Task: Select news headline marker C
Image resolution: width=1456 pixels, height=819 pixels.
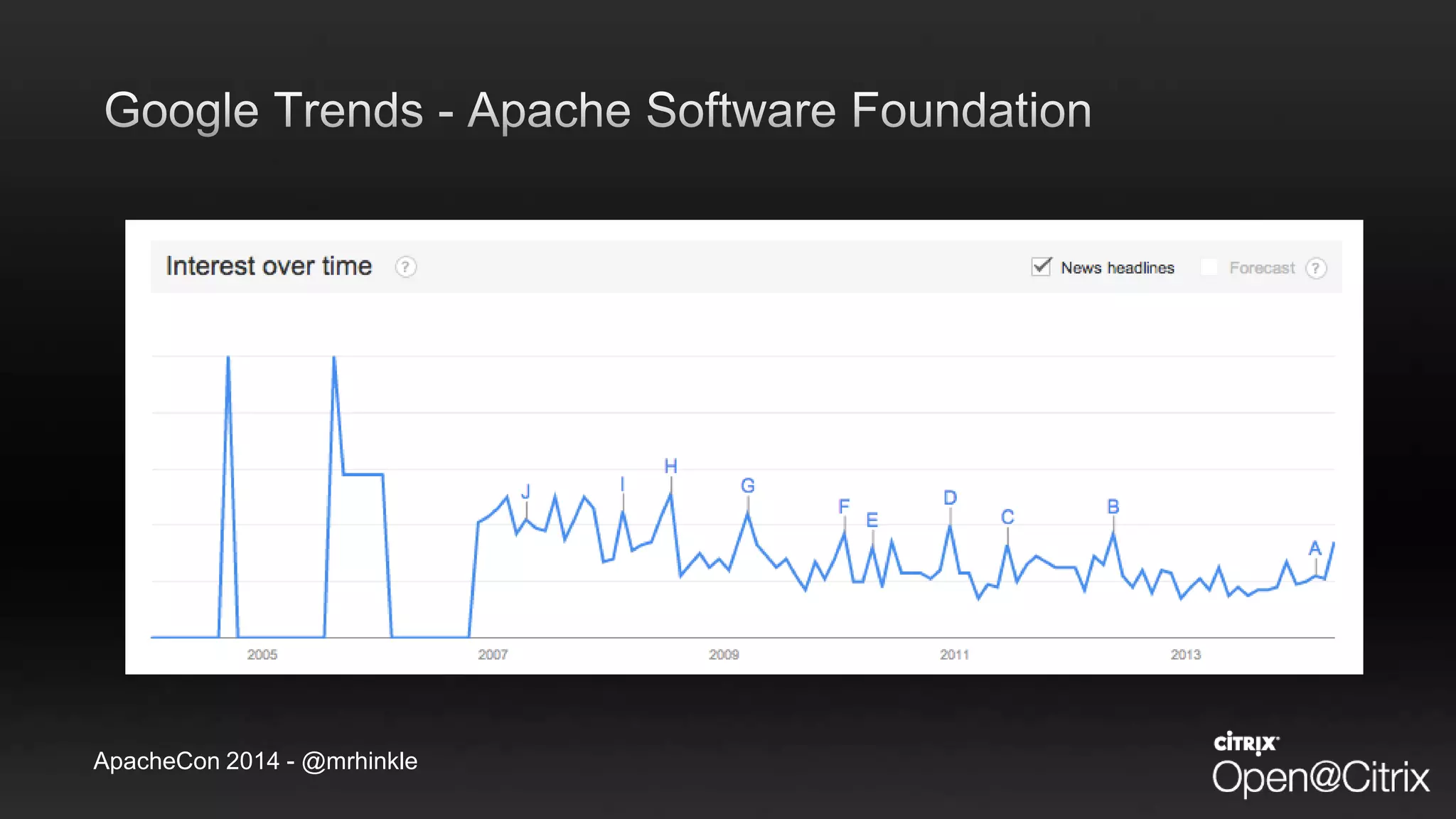Action: (x=1007, y=517)
